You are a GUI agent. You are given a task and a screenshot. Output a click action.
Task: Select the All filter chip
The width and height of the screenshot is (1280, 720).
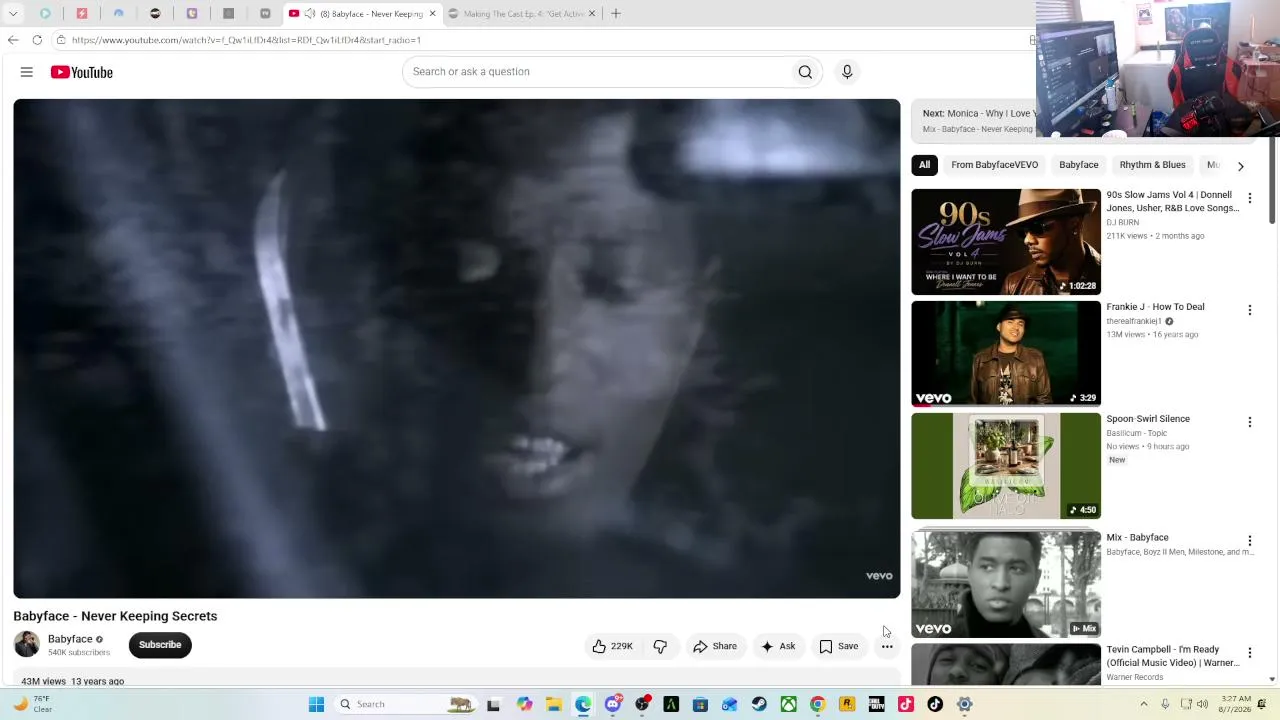924,165
